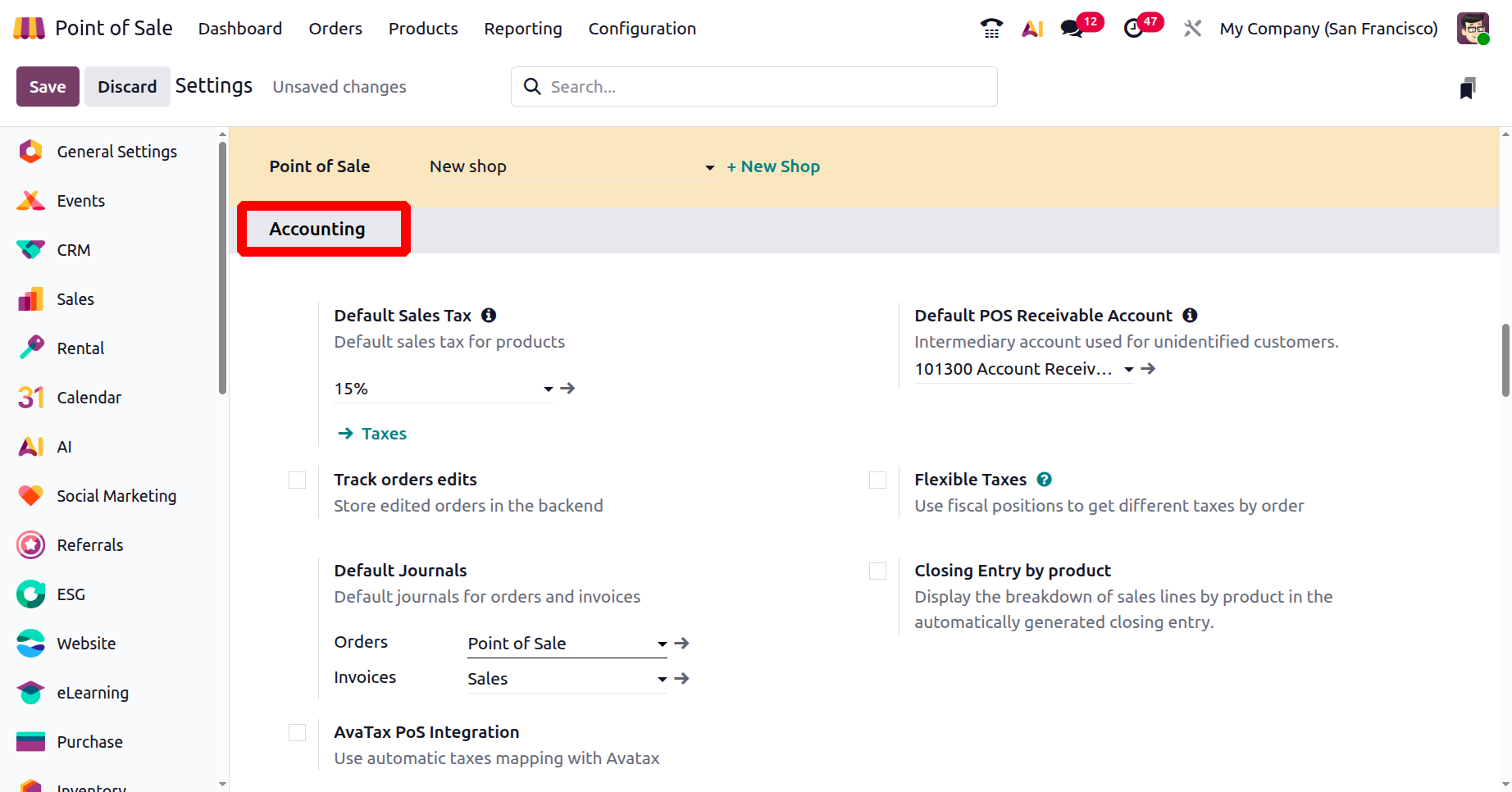Open the activities clock icon
The height and width of the screenshot is (792, 1512).
[1133, 29]
